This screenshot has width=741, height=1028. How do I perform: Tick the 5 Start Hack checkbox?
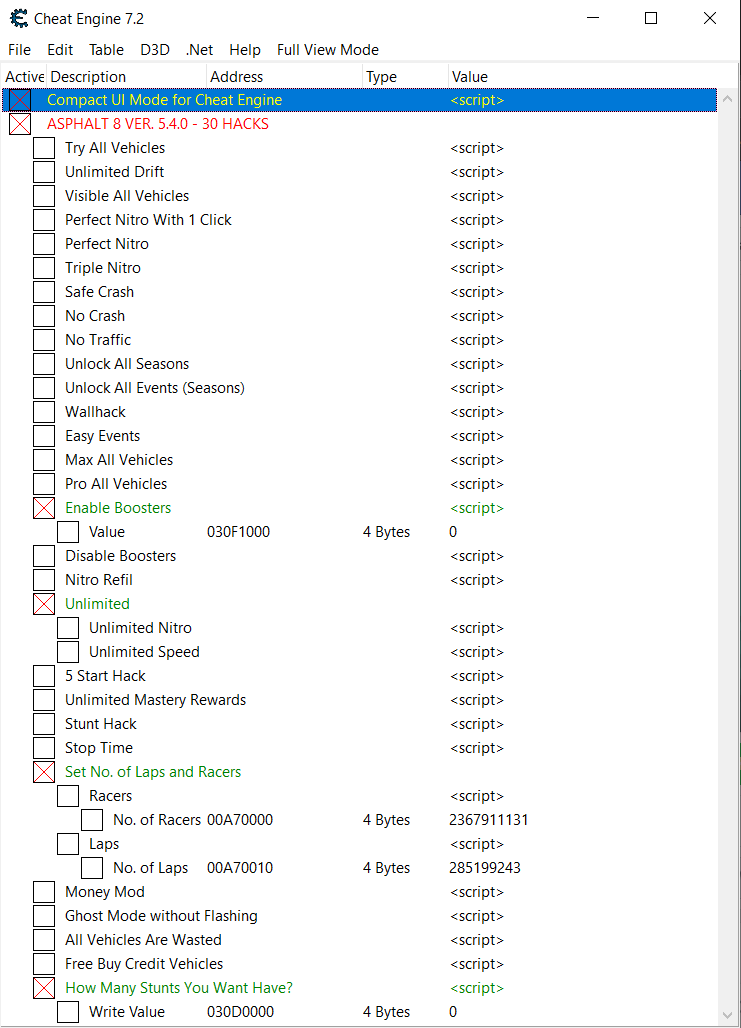44,676
